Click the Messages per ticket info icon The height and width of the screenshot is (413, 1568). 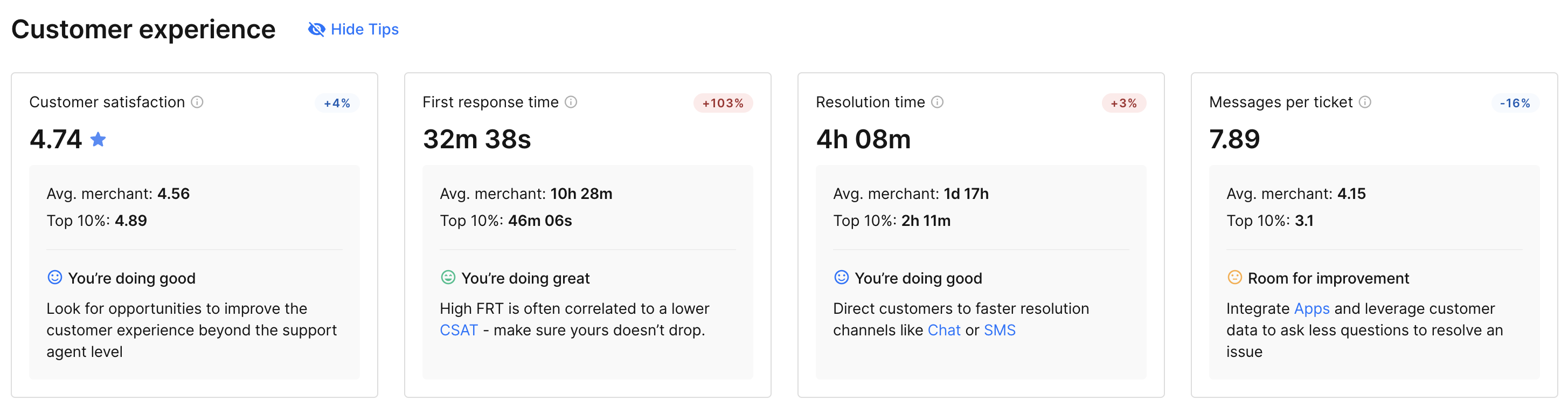(1365, 102)
